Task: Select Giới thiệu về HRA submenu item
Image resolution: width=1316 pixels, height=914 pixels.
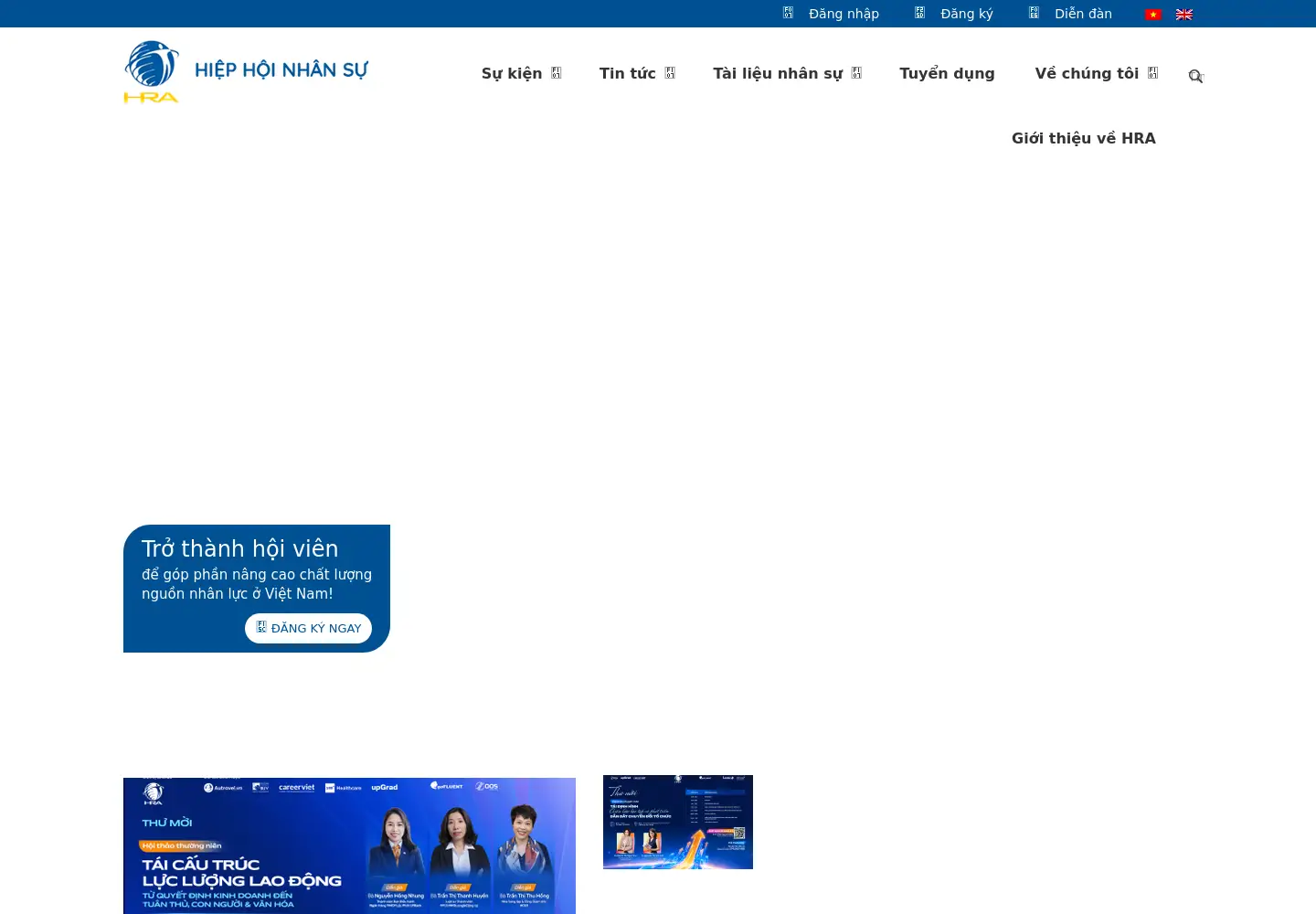Action: (x=1084, y=138)
